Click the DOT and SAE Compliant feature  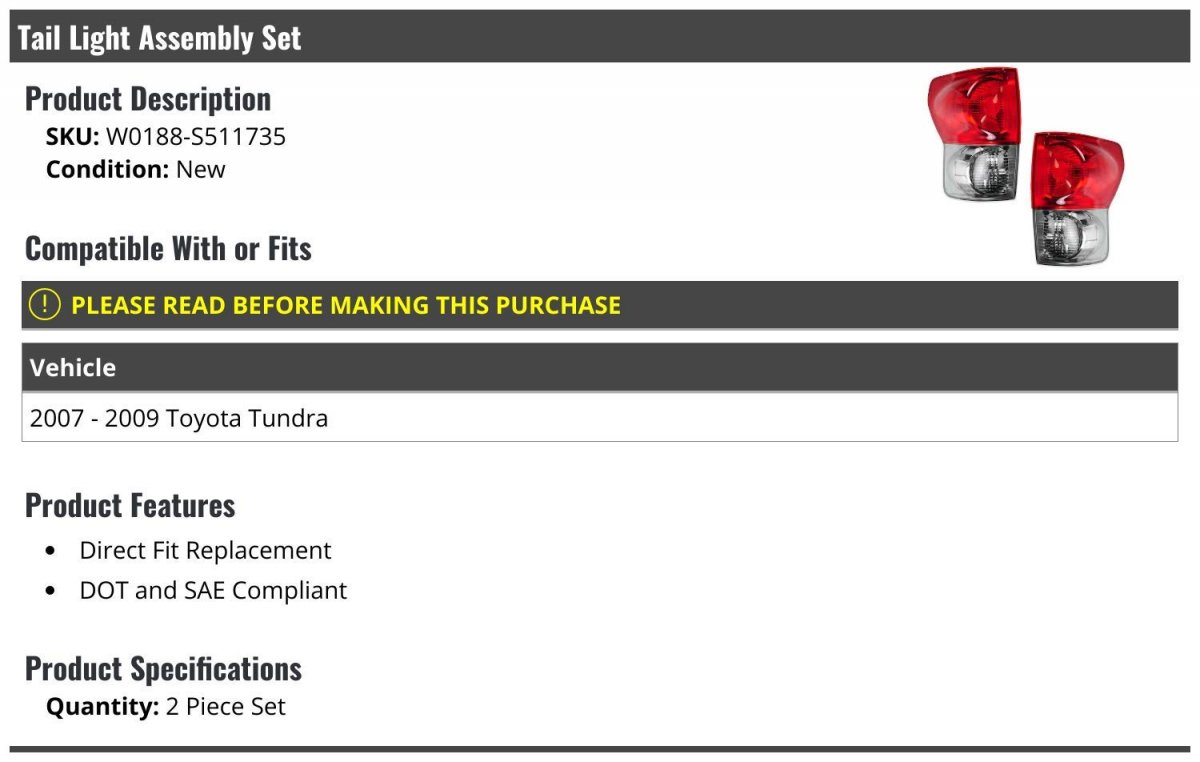[213, 591]
